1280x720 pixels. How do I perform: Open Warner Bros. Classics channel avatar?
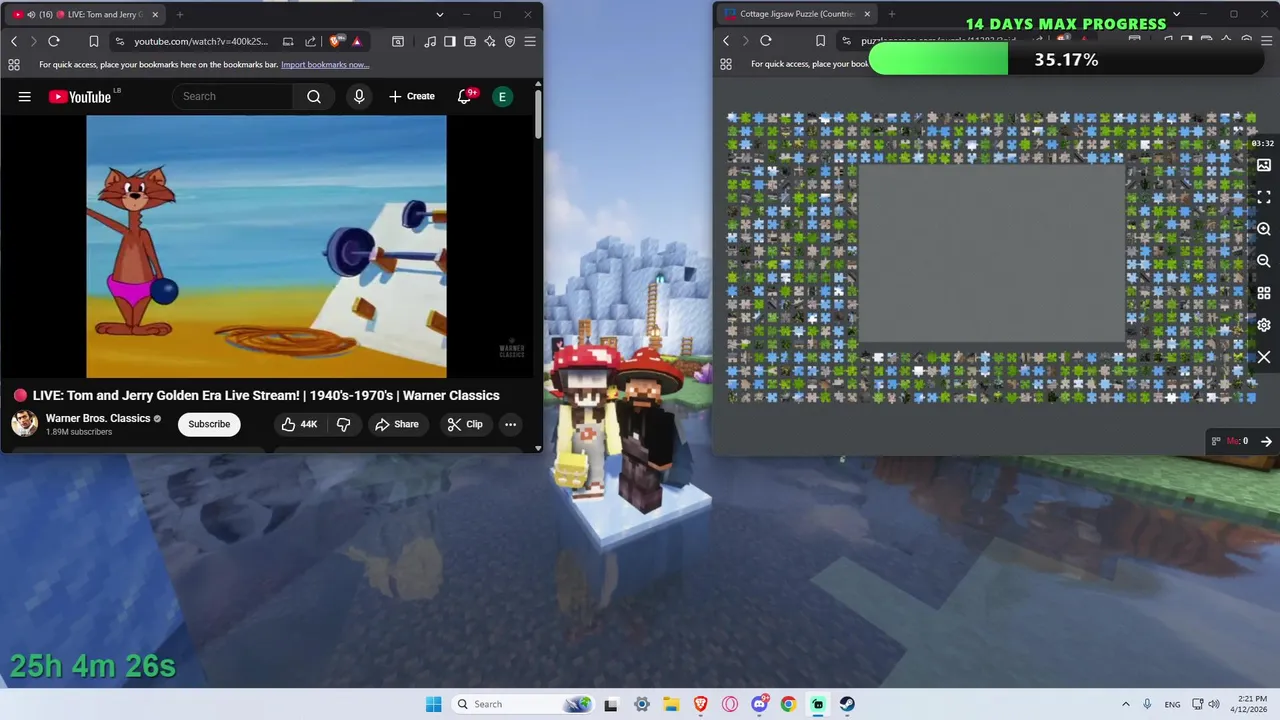tap(25, 424)
